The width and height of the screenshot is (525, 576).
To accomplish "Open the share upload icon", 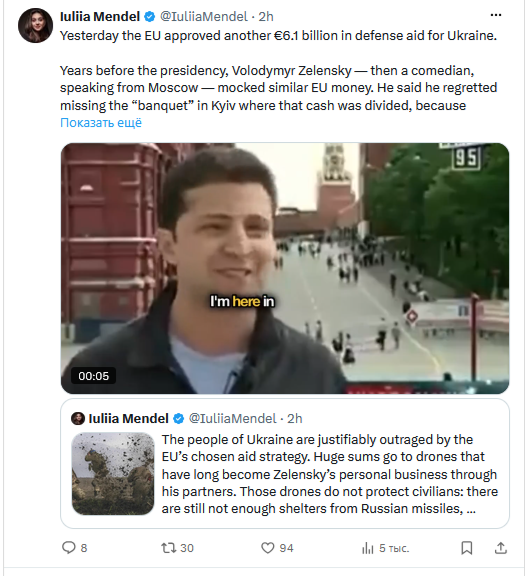I will point(501,548).
